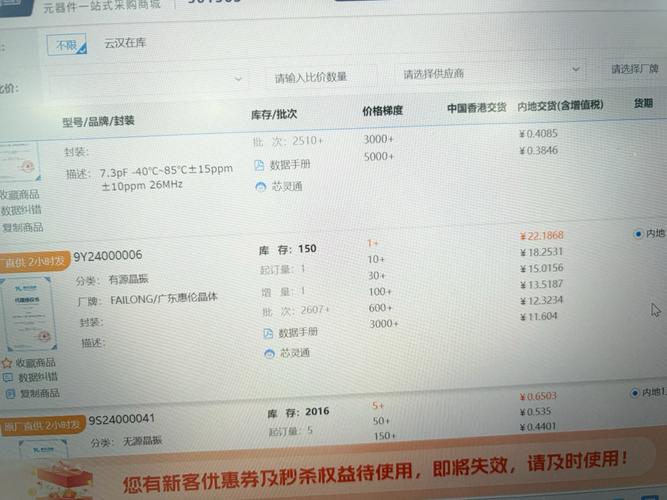Image resolution: width=667 pixels, height=500 pixels.
Task: Open 芯灵通 chat icon in 26MHz product row
Action: (260, 187)
